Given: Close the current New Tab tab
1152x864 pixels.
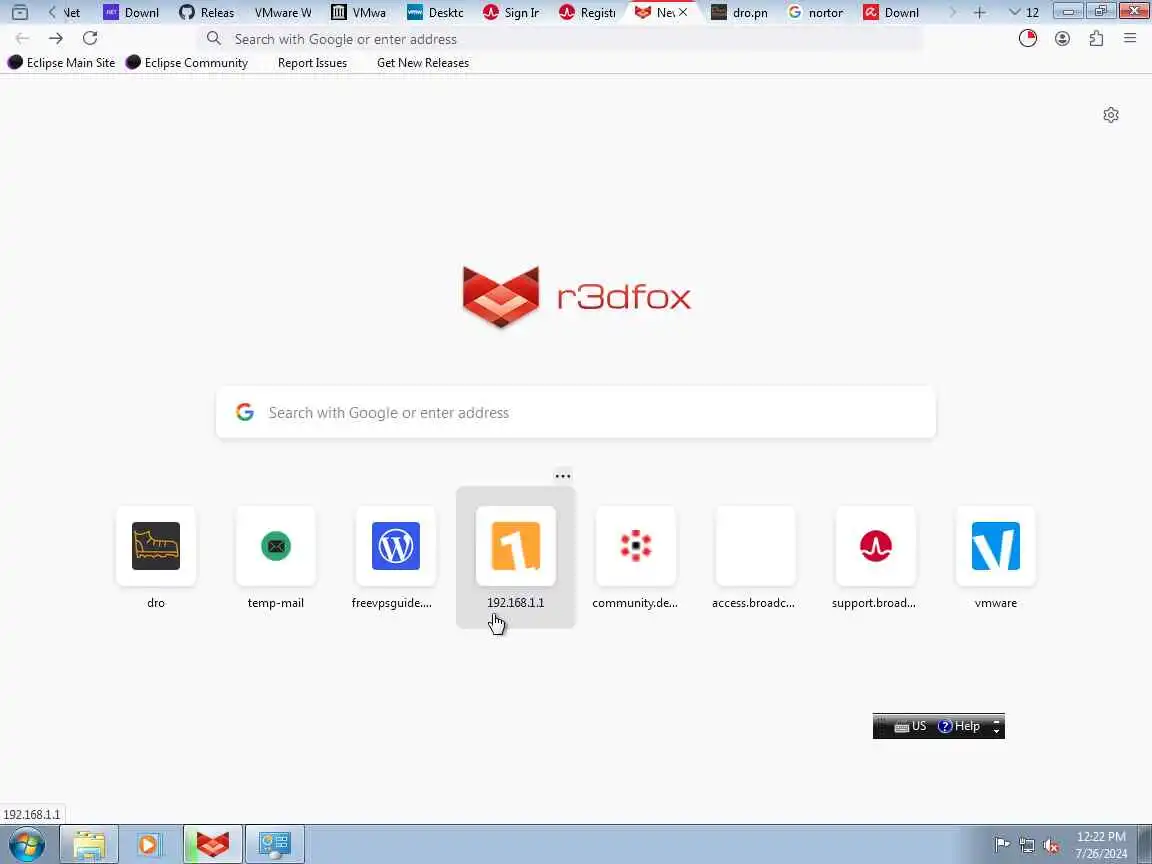Looking at the screenshot, I should (683, 12).
